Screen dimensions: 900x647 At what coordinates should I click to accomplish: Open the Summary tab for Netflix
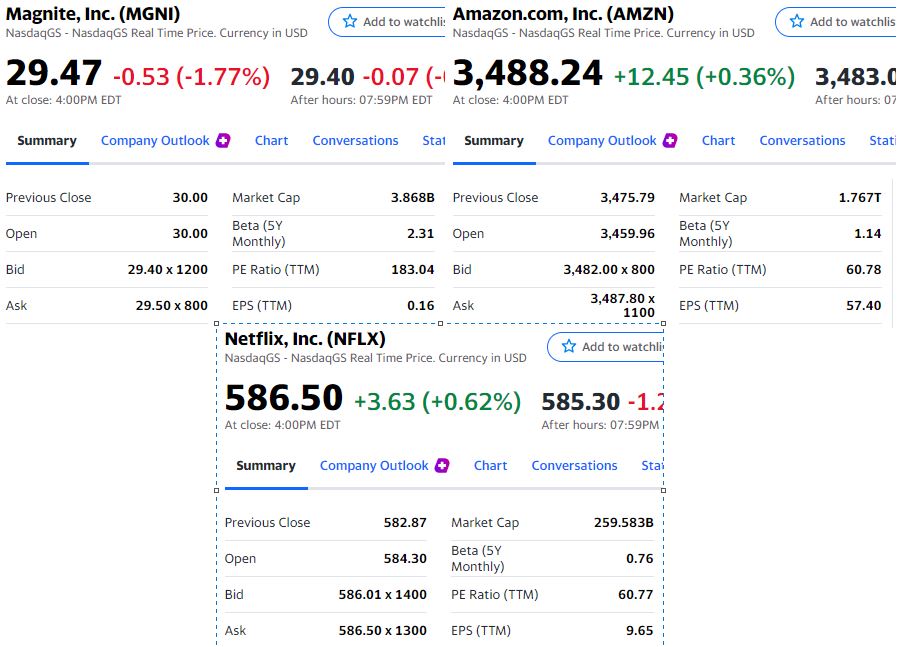coord(266,466)
